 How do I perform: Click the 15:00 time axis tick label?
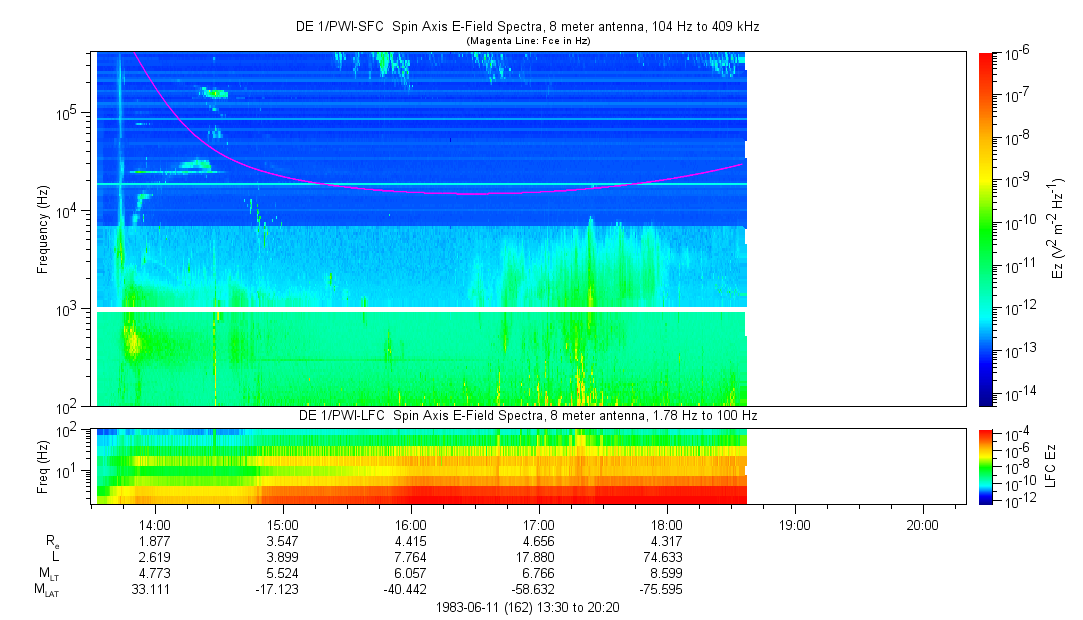[283, 524]
